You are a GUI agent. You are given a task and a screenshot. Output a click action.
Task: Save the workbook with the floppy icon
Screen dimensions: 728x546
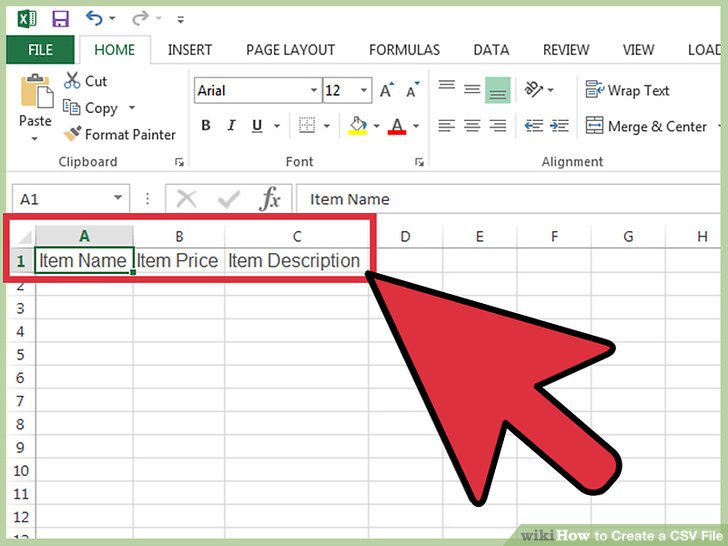click(60, 19)
